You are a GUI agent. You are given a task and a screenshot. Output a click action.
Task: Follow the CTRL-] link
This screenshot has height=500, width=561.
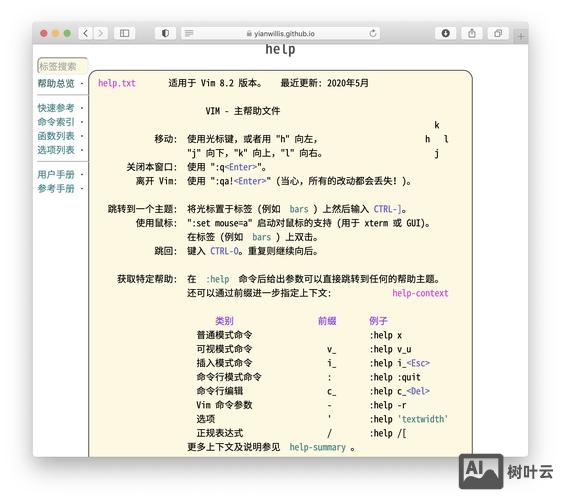point(387,209)
